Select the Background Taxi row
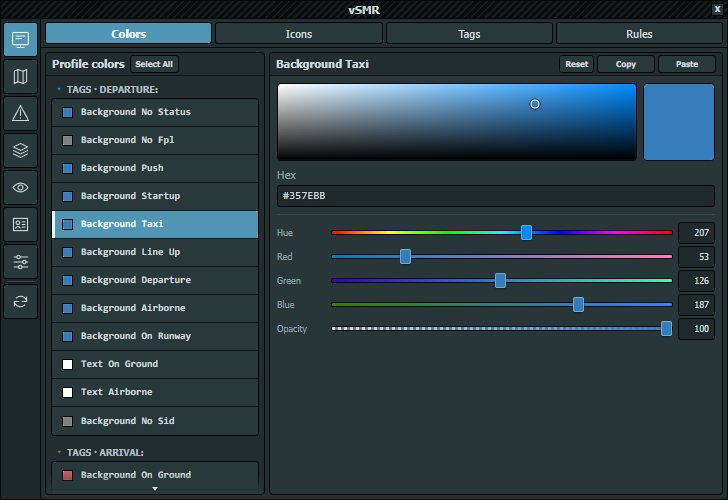The height and width of the screenshot is (500, 728). pos(155,224)
